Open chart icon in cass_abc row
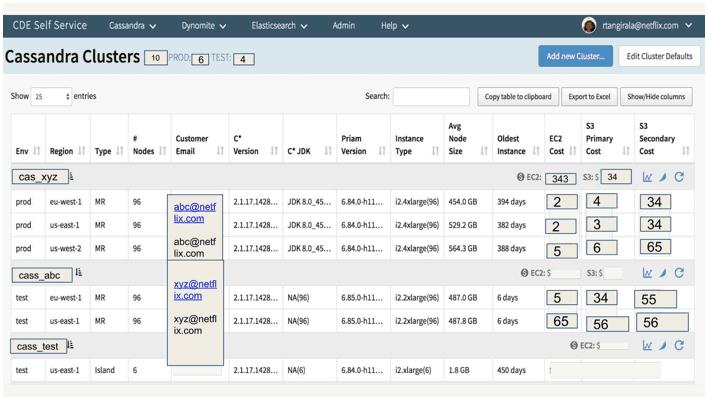This screenshot has width=707, height=402. [x=647, y=273]
